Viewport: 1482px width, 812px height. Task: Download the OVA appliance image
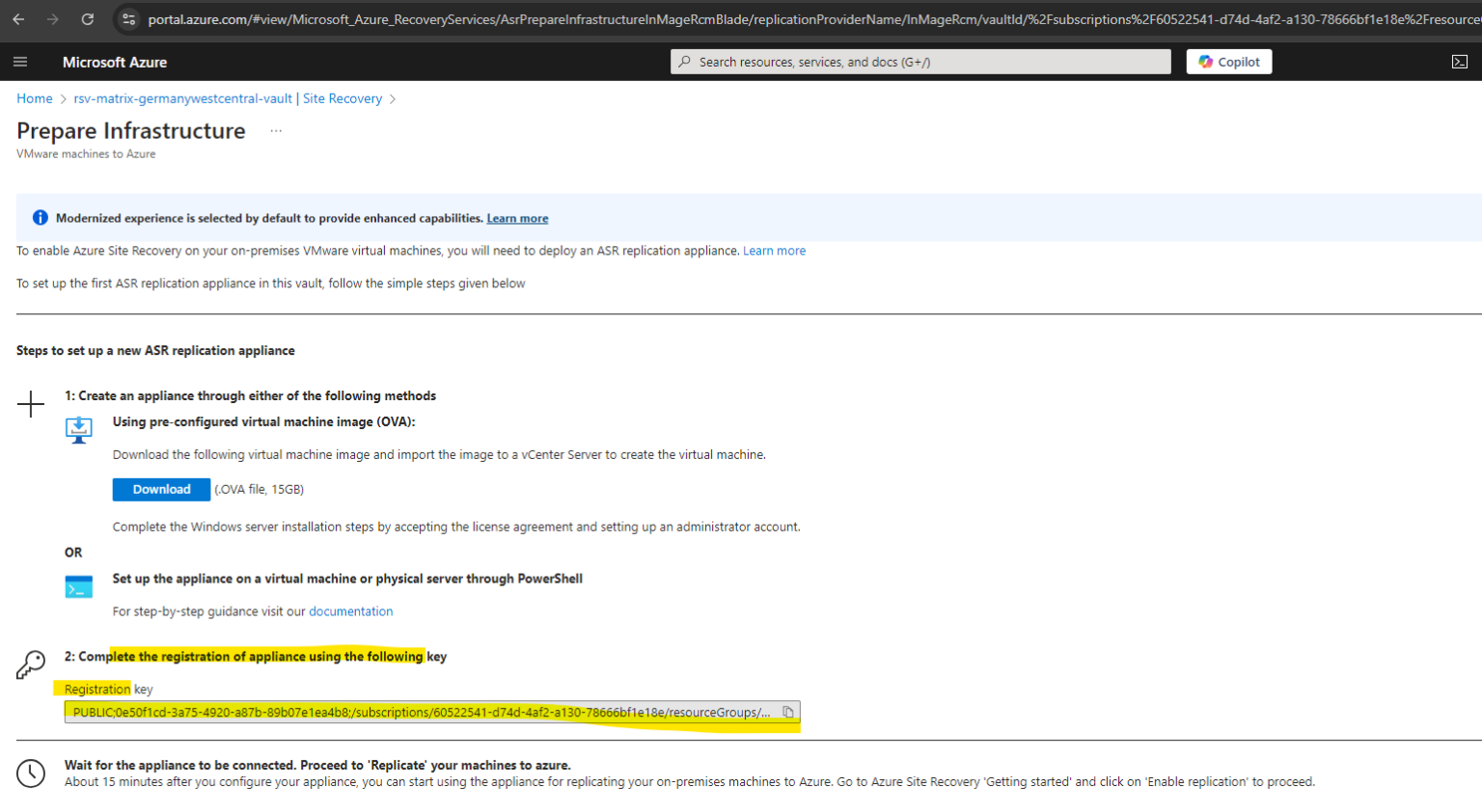coord(161,489)
